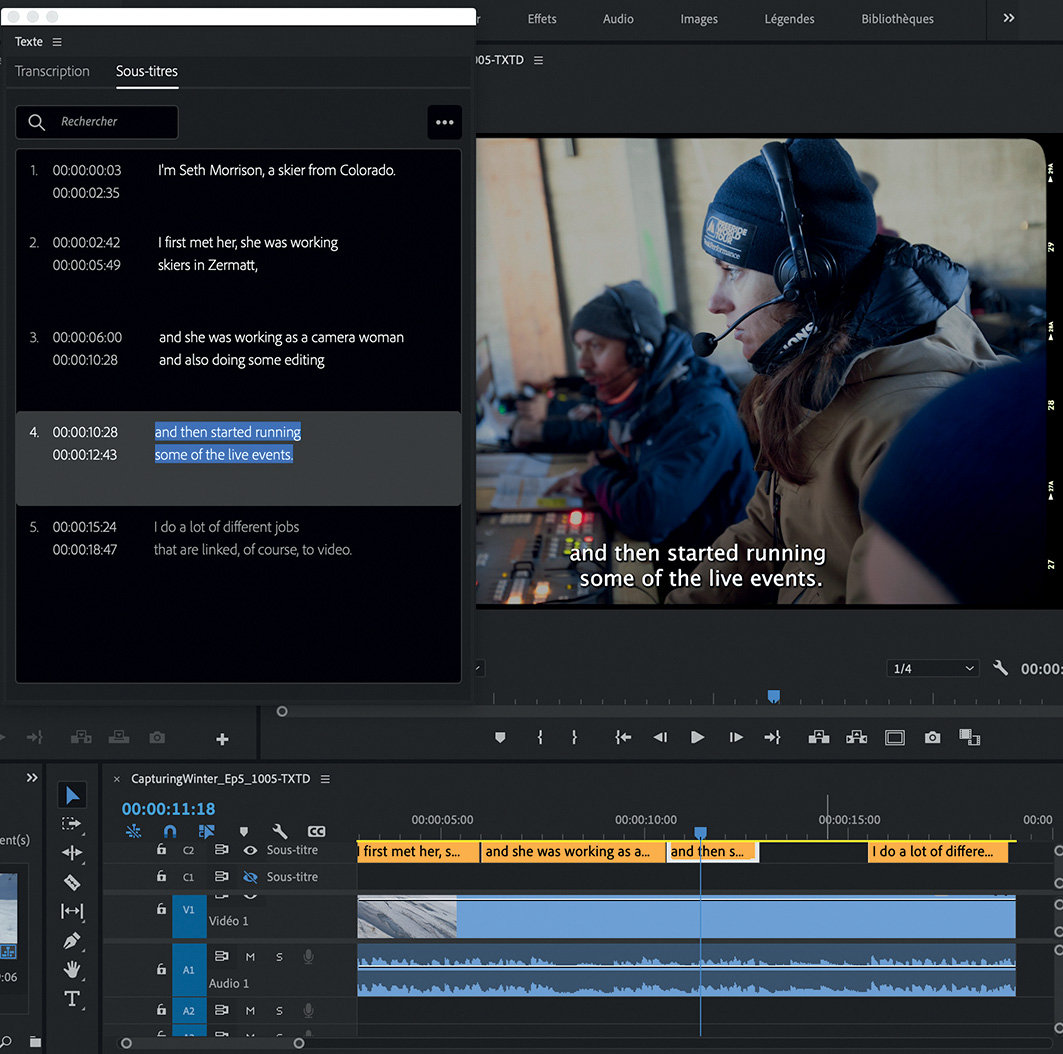The height and width of the screenshot is (1054, 1063).
Task: Open timeline wrench display settings
Action: 280,831
